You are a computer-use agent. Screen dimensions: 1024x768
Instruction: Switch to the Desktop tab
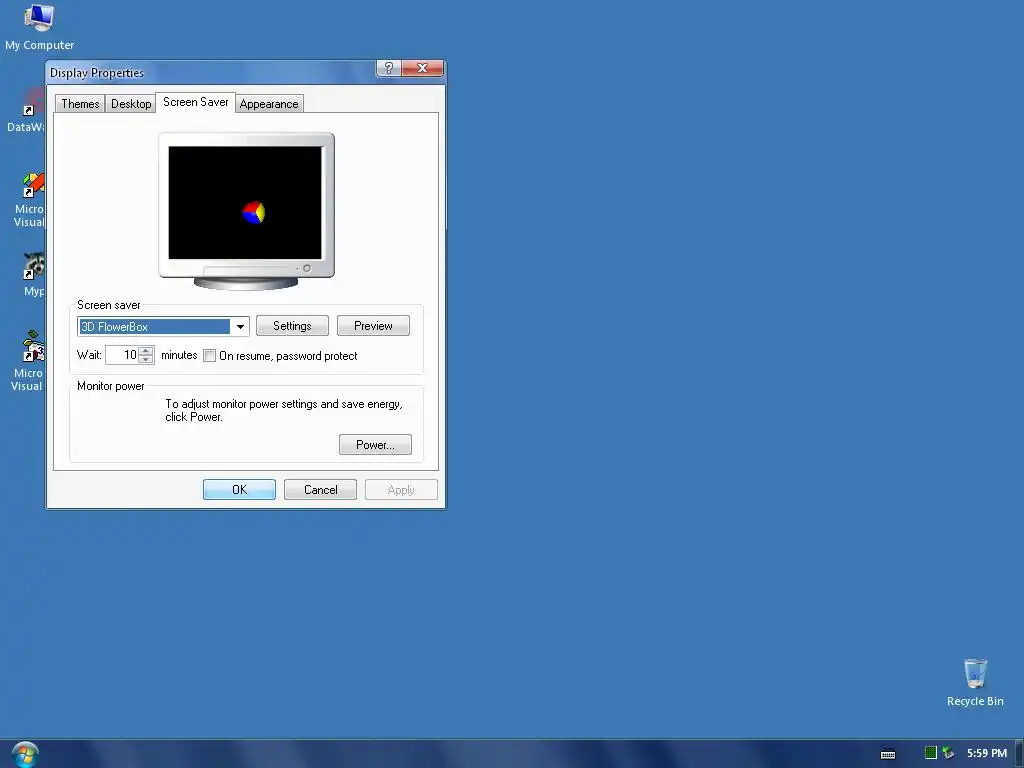pyautogui.click(x=131, y=104)
